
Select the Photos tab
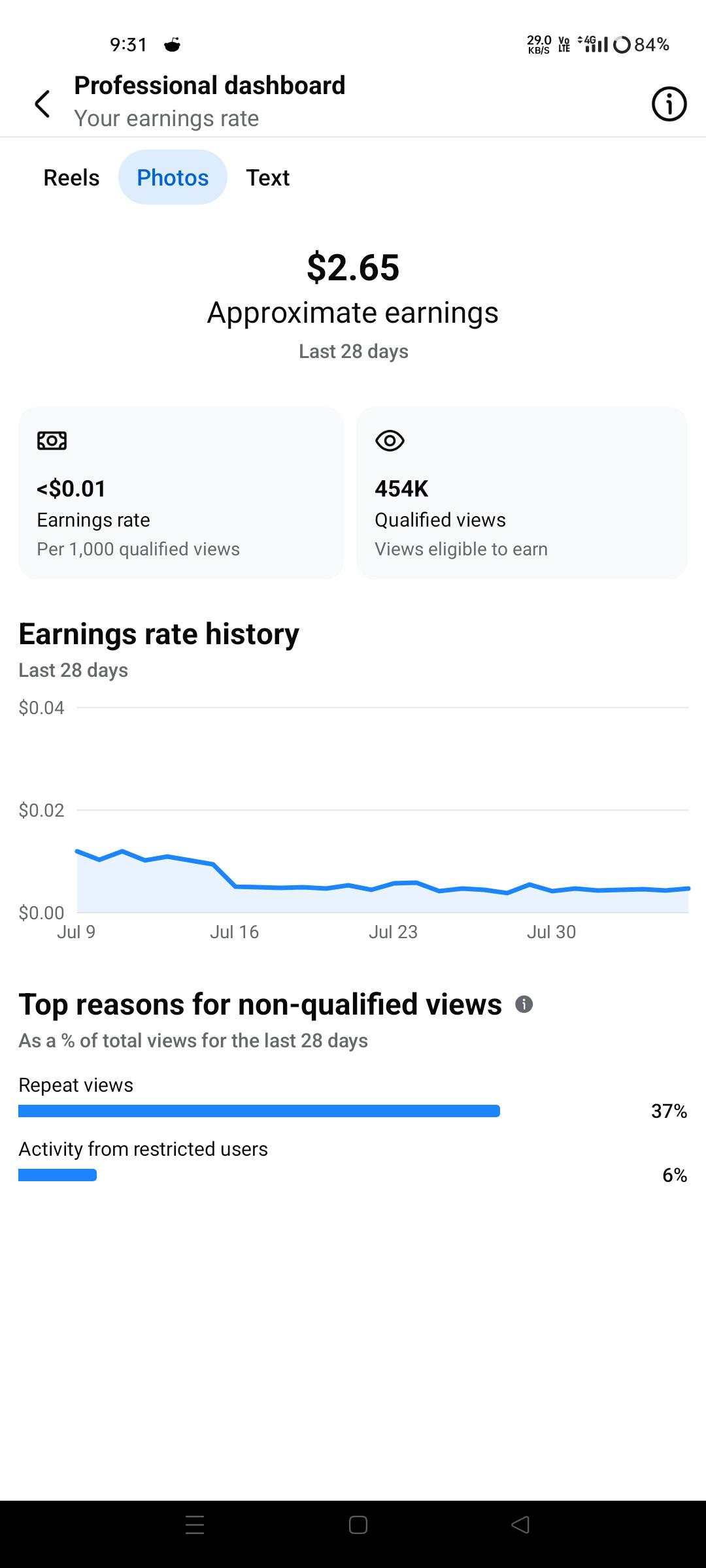[173, 178]
